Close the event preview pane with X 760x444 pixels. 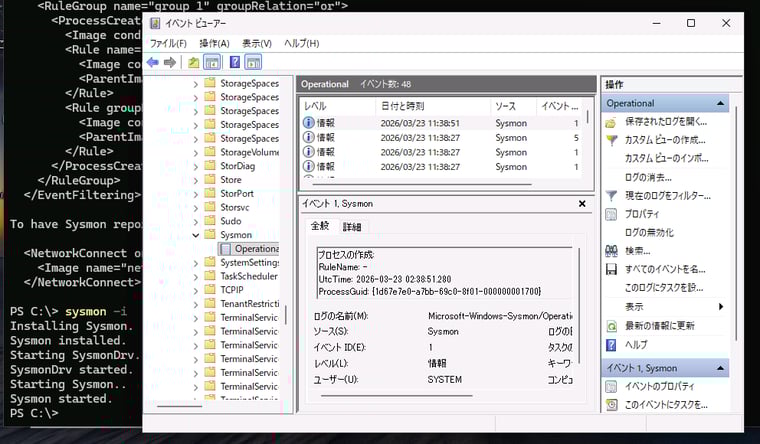click(x=582, y=204)
